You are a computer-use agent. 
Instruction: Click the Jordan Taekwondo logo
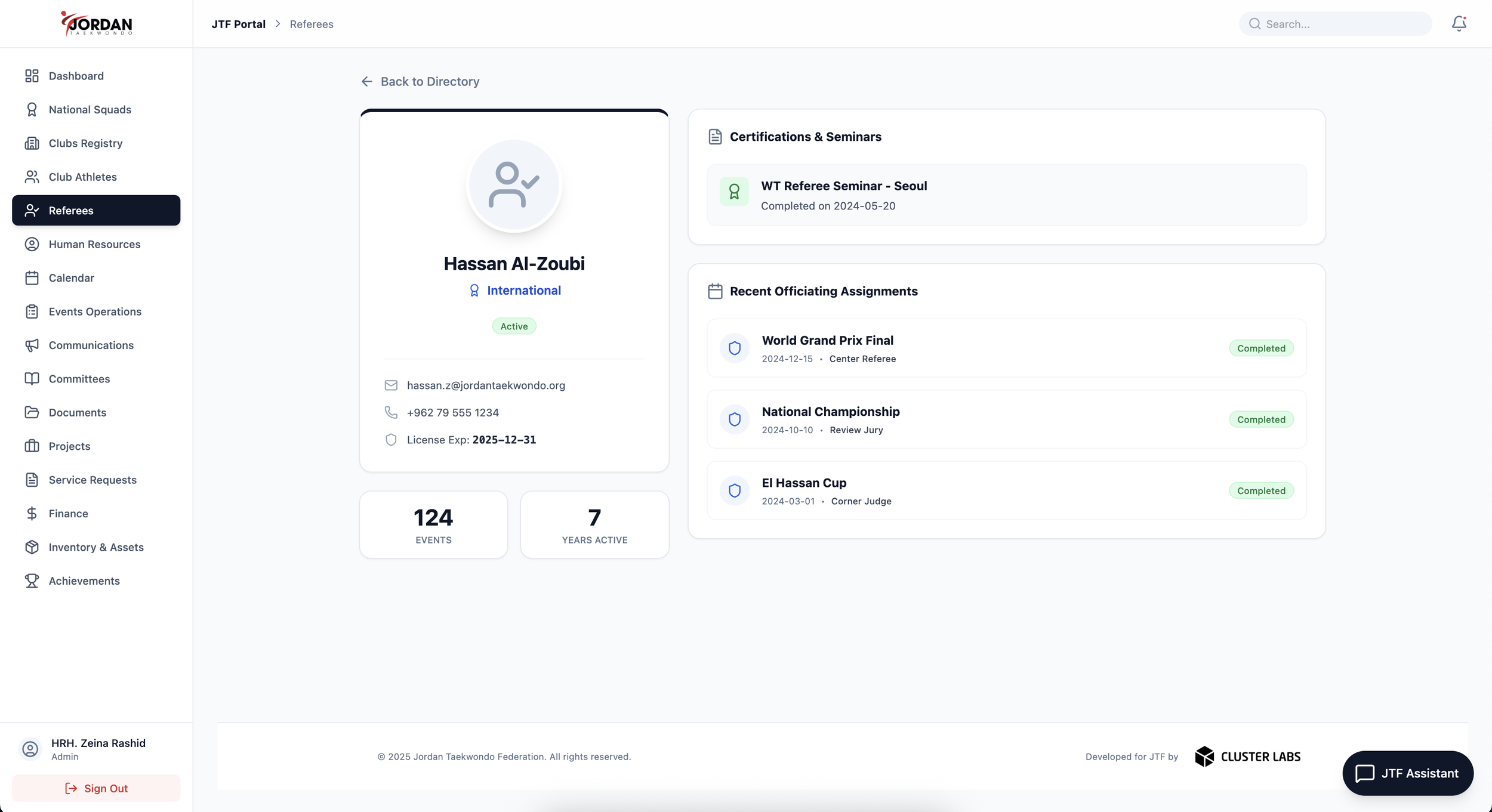click(97, 24)
